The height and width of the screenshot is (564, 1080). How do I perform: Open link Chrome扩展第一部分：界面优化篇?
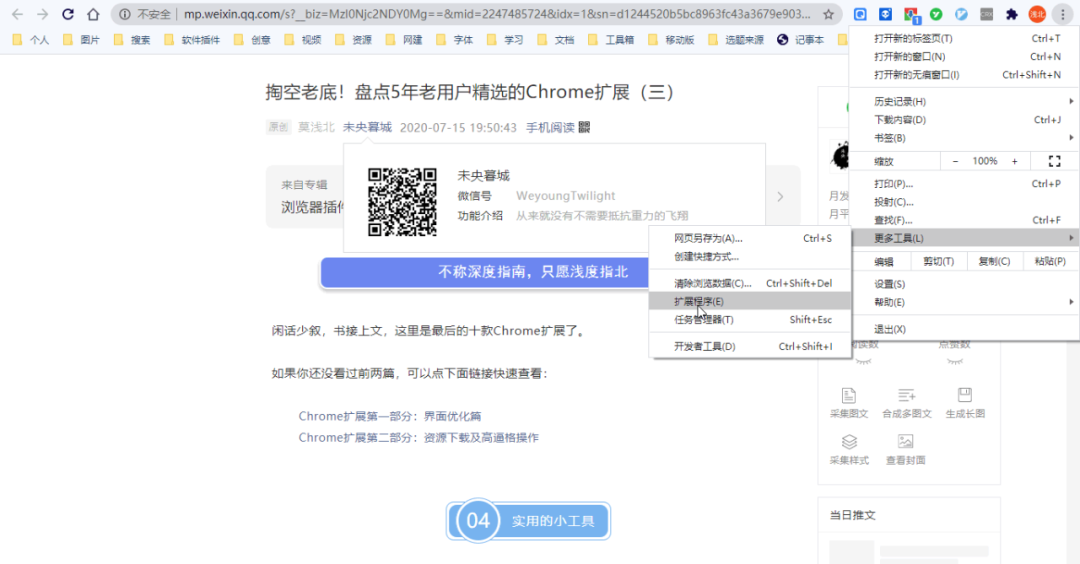click(390, 416)
